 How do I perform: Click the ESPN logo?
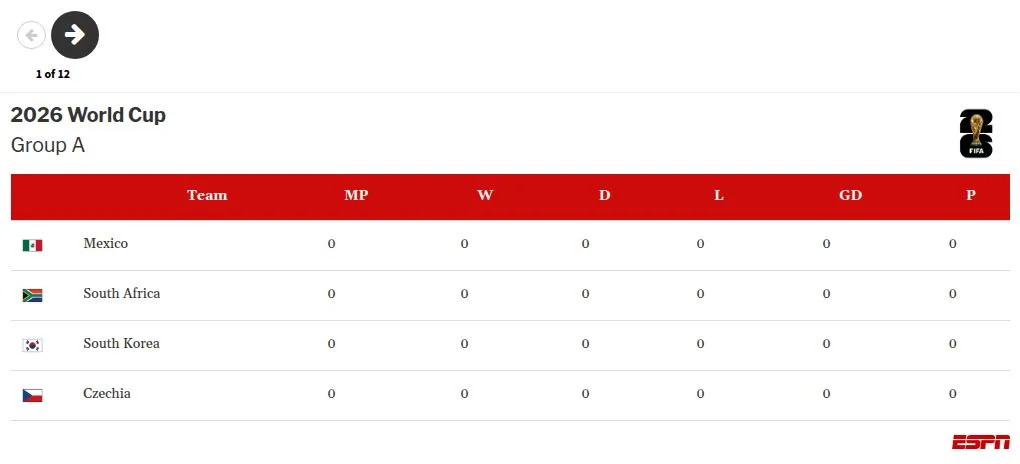981,442
